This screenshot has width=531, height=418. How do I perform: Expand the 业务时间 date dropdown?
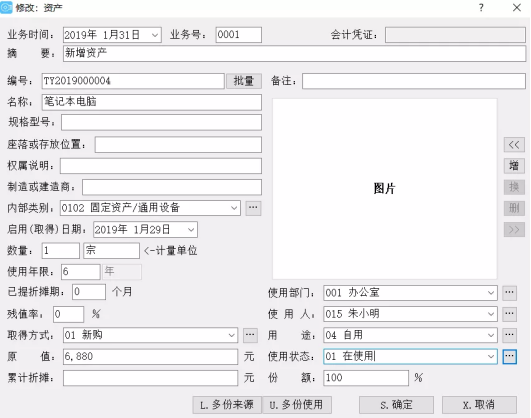click(x=155, y=35)
